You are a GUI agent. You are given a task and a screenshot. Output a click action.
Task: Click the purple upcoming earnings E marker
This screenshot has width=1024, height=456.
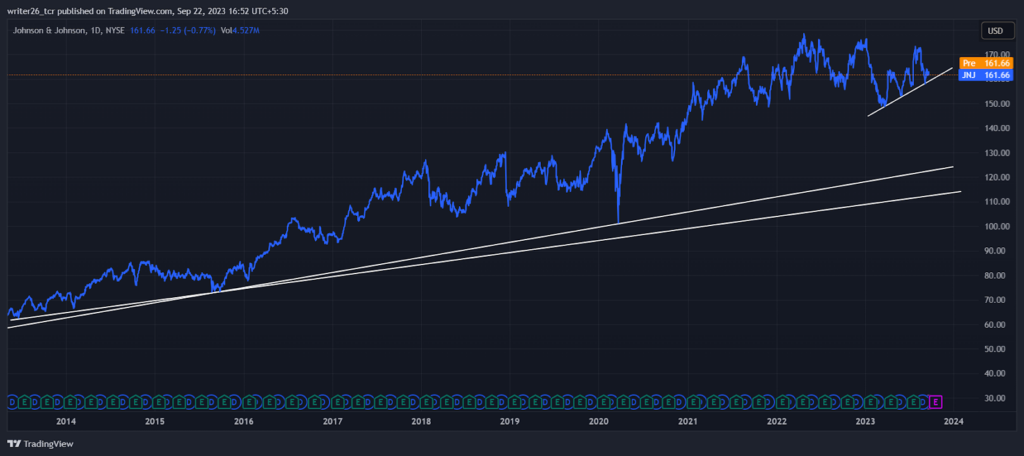pos(936,401)
